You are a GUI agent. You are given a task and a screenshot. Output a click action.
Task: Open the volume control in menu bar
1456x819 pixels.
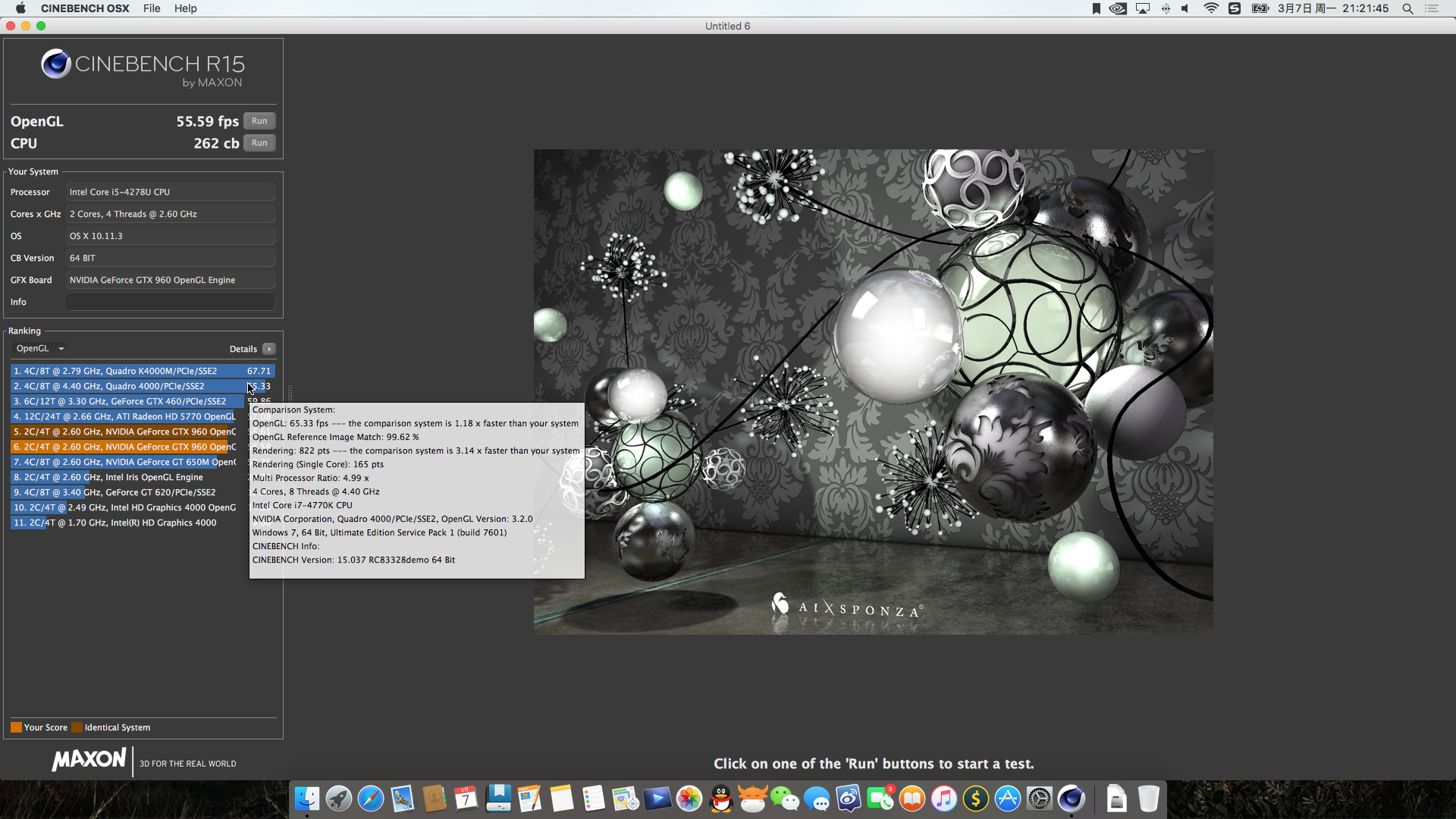[x=1185, y=8]
